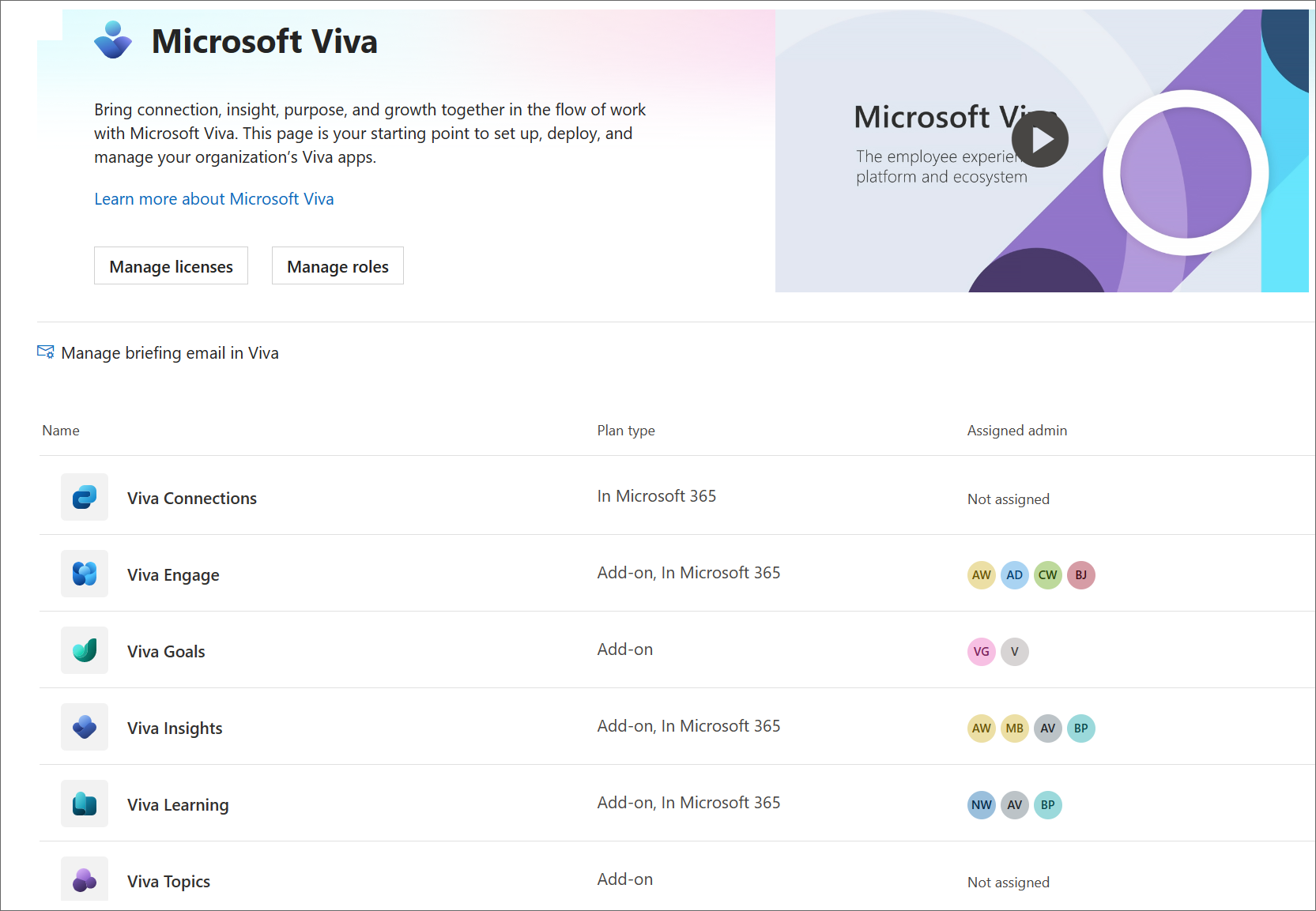The width and height of the screenshot is (1316, 911).
Task: Select CW admin avatar in Viva Engage row
Action: pos(1048,575)
